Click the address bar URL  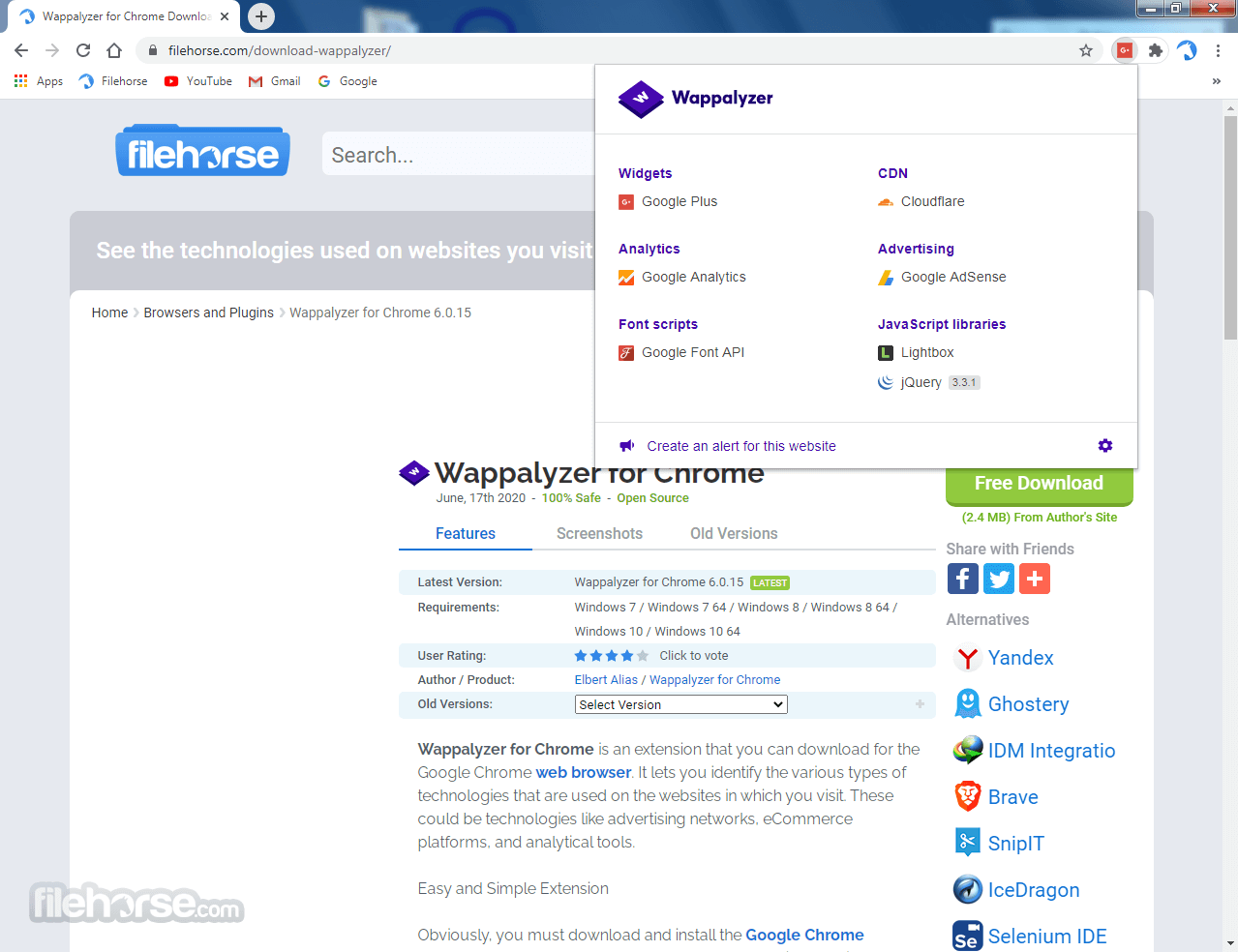coord(280,50)
